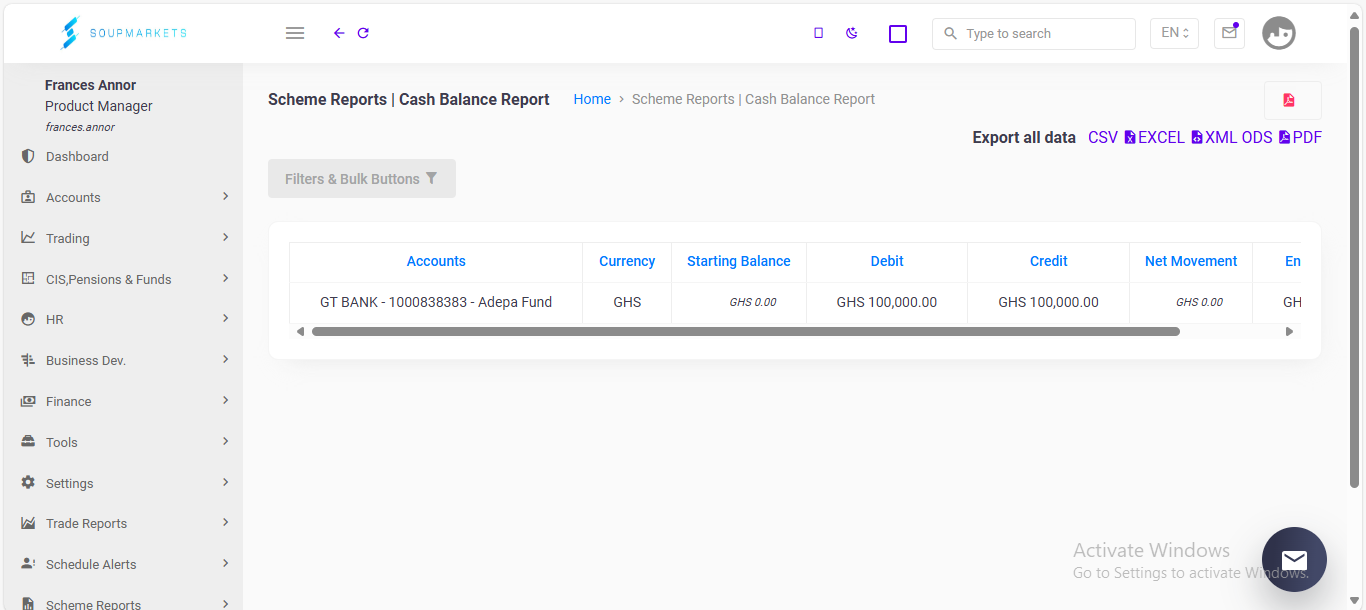Expand the Business Dev. chevron
The width and height of the screenshot is (1366, 610).
pyautogui.click(x=226, y=359)
